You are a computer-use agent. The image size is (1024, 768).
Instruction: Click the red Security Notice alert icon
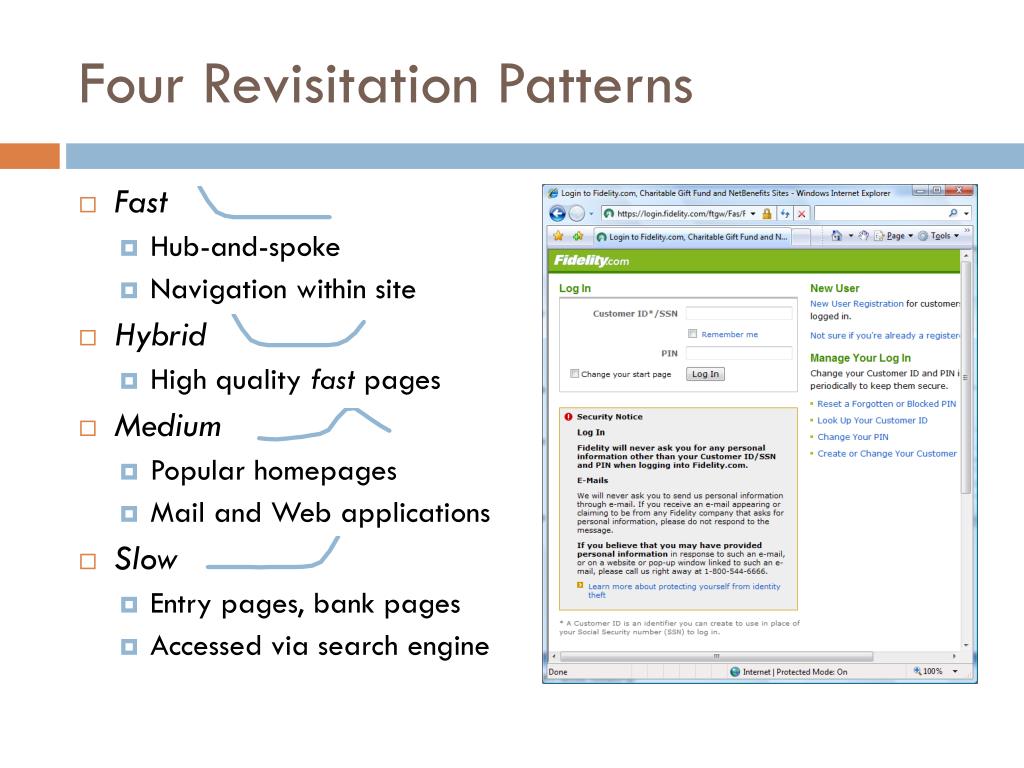tap(568, 417)
